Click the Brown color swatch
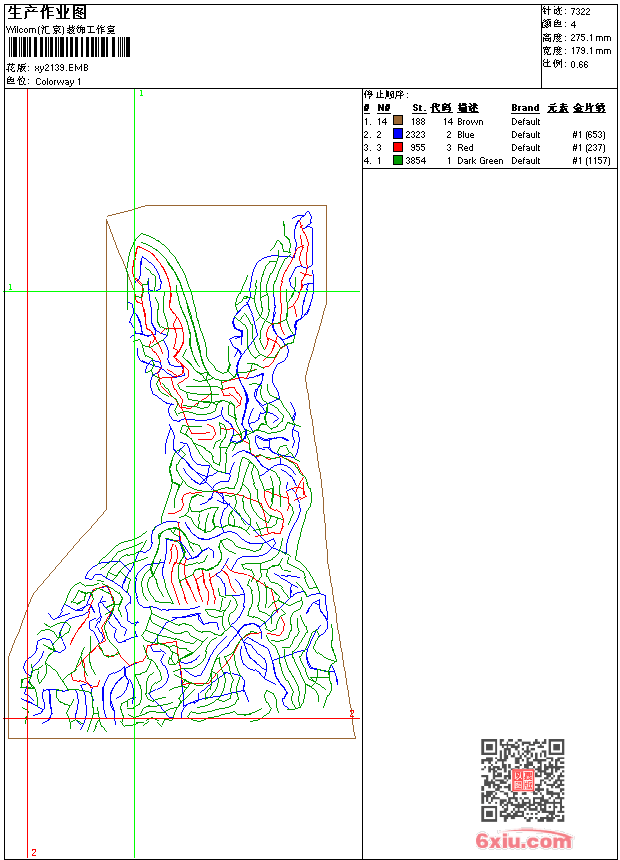 coord(398,122)
